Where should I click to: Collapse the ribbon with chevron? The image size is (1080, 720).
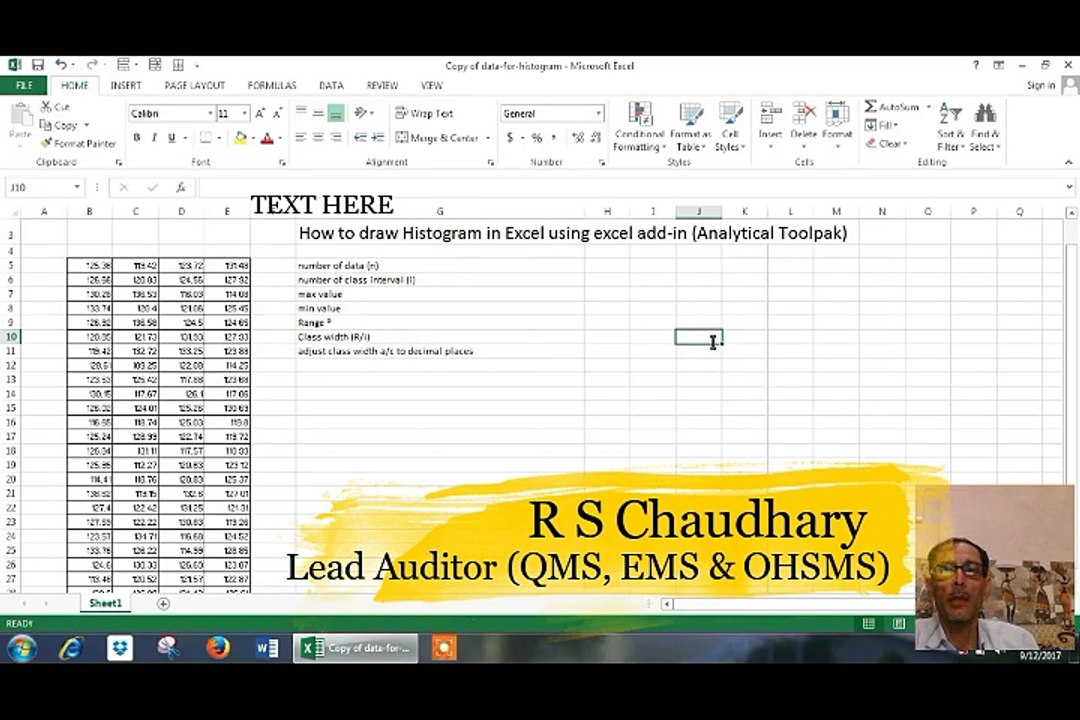pyautogui.click(x=1068, y=162)
